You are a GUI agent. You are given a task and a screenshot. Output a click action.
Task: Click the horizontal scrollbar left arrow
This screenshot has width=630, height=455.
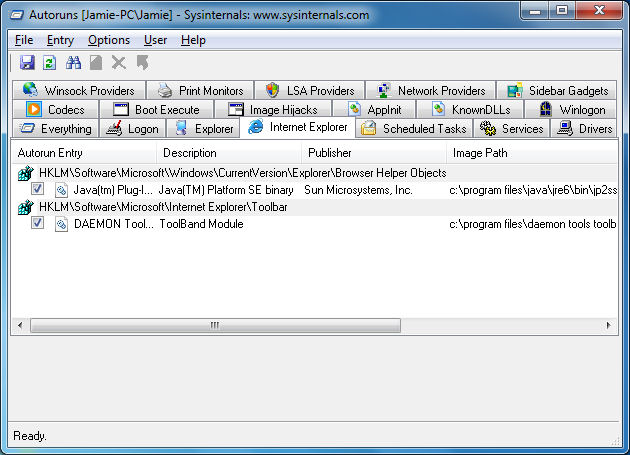click(20, 325)
